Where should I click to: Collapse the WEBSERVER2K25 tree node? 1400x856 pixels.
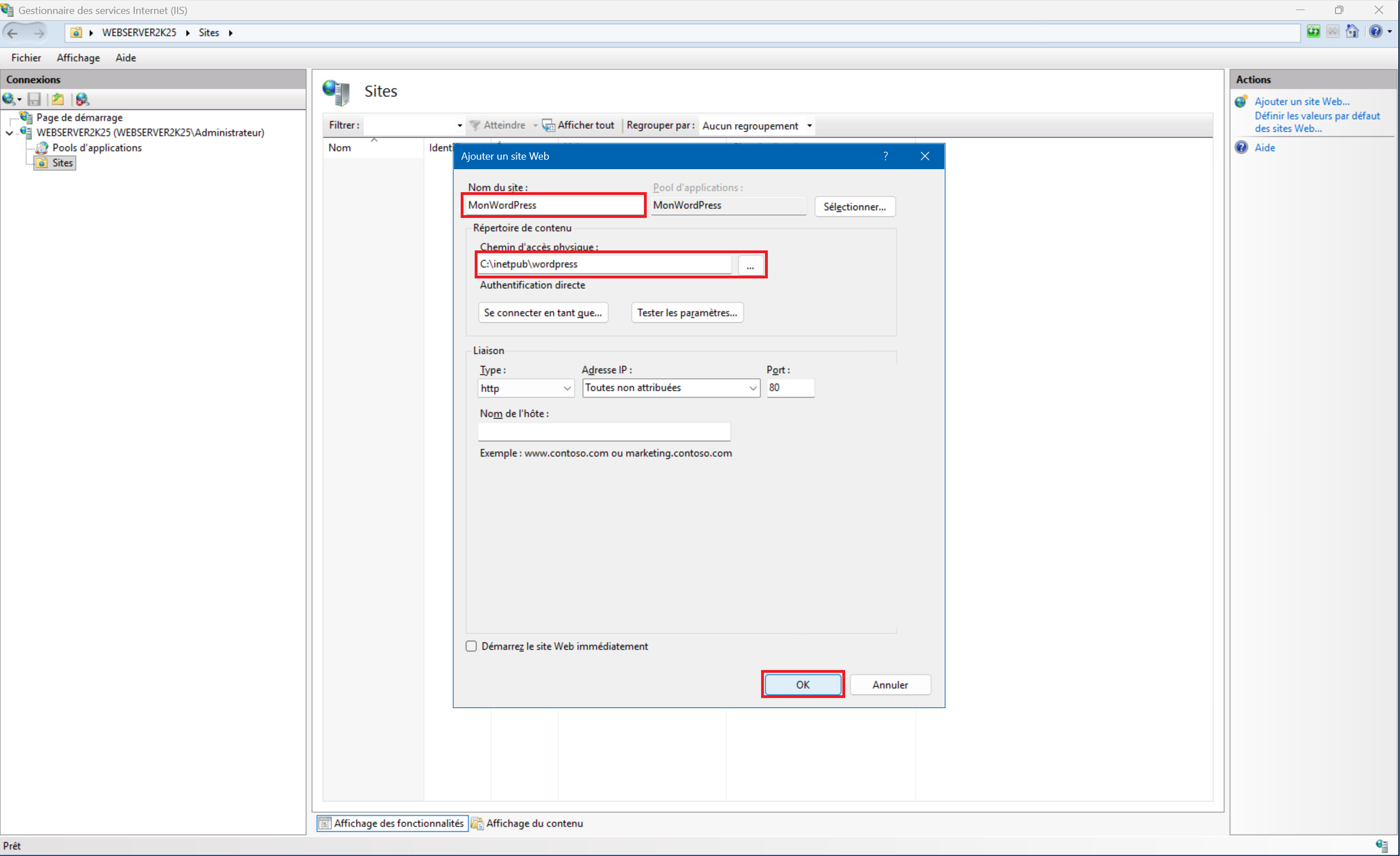(9, 133)
